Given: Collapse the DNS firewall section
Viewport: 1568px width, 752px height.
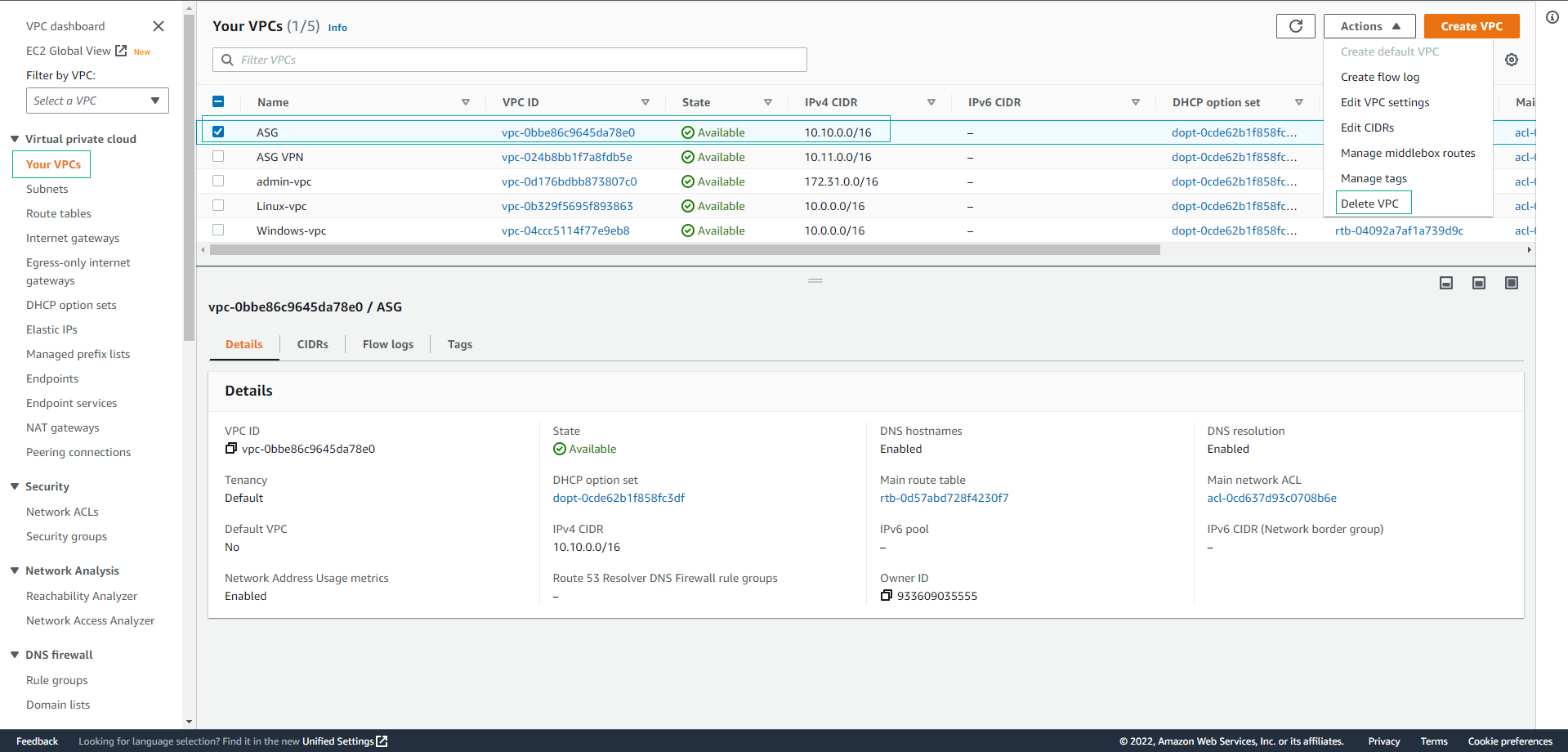Looking at the screenshot, I should pos(15,655).
